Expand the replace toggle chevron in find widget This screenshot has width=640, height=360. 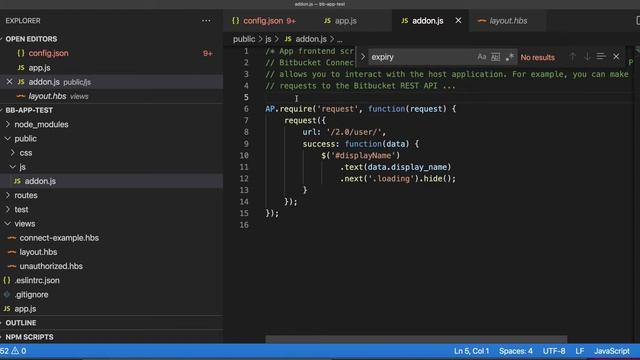[x=362, y=57]
